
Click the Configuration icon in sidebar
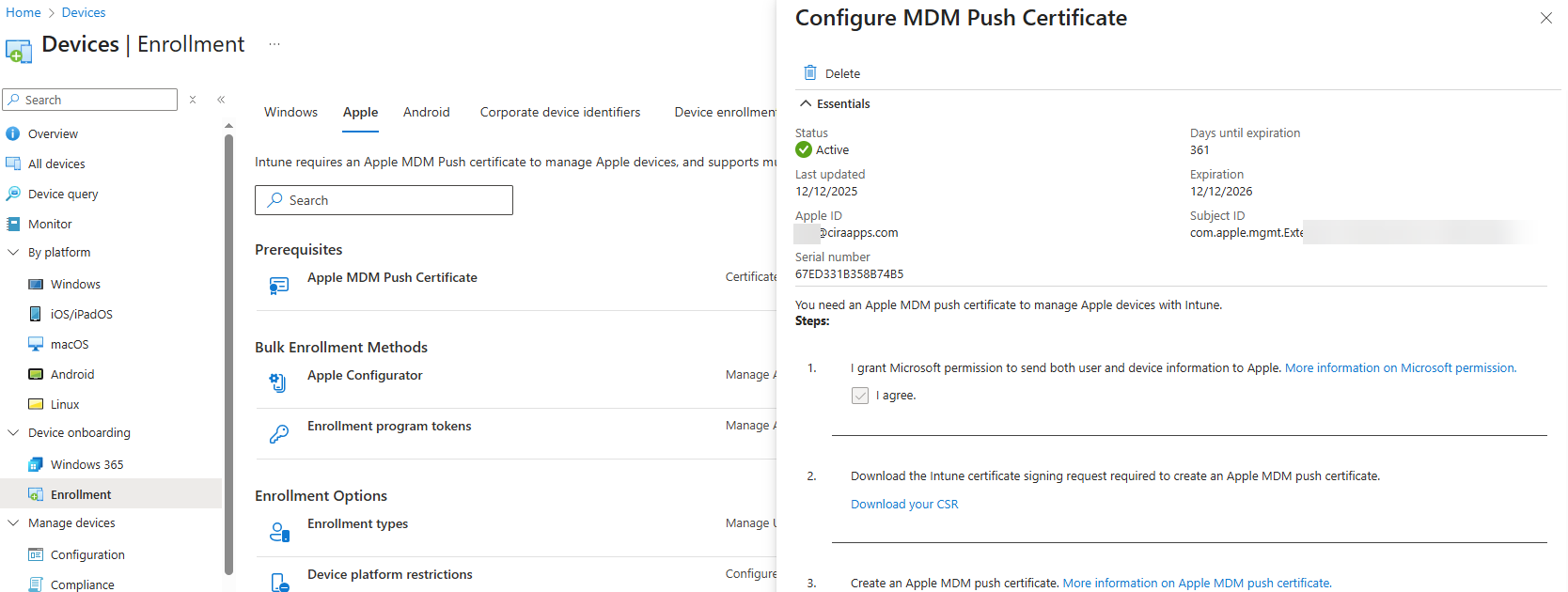[x=36, y=554]
